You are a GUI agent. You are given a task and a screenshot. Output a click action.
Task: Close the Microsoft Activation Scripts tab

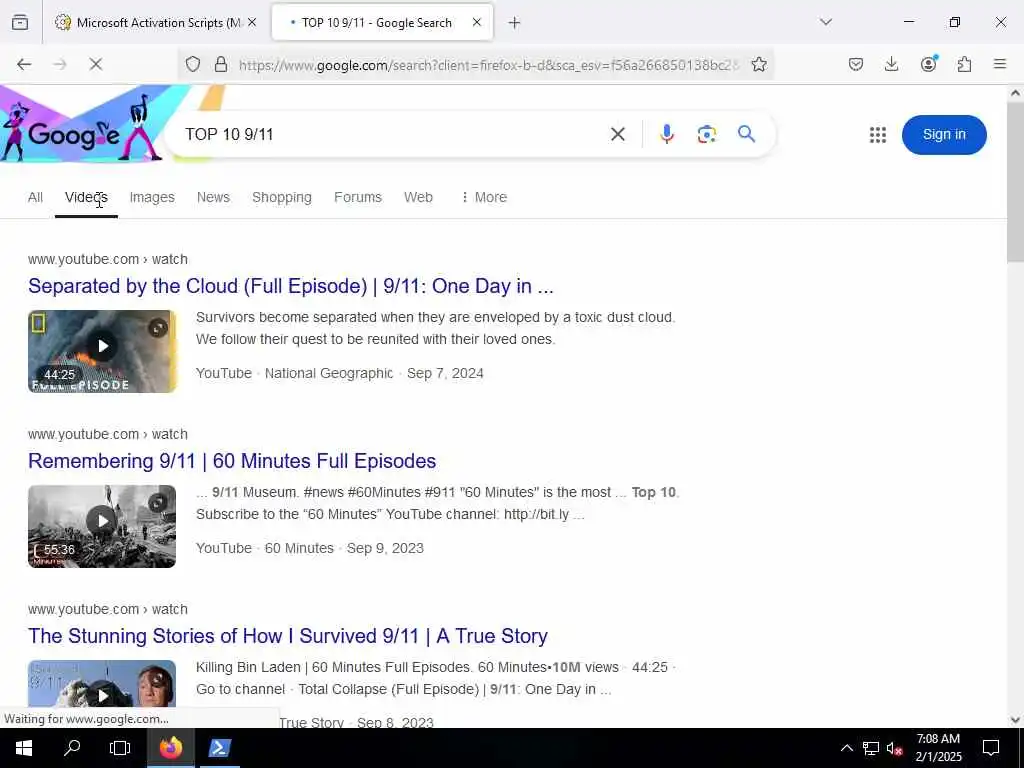click(252, 22)
